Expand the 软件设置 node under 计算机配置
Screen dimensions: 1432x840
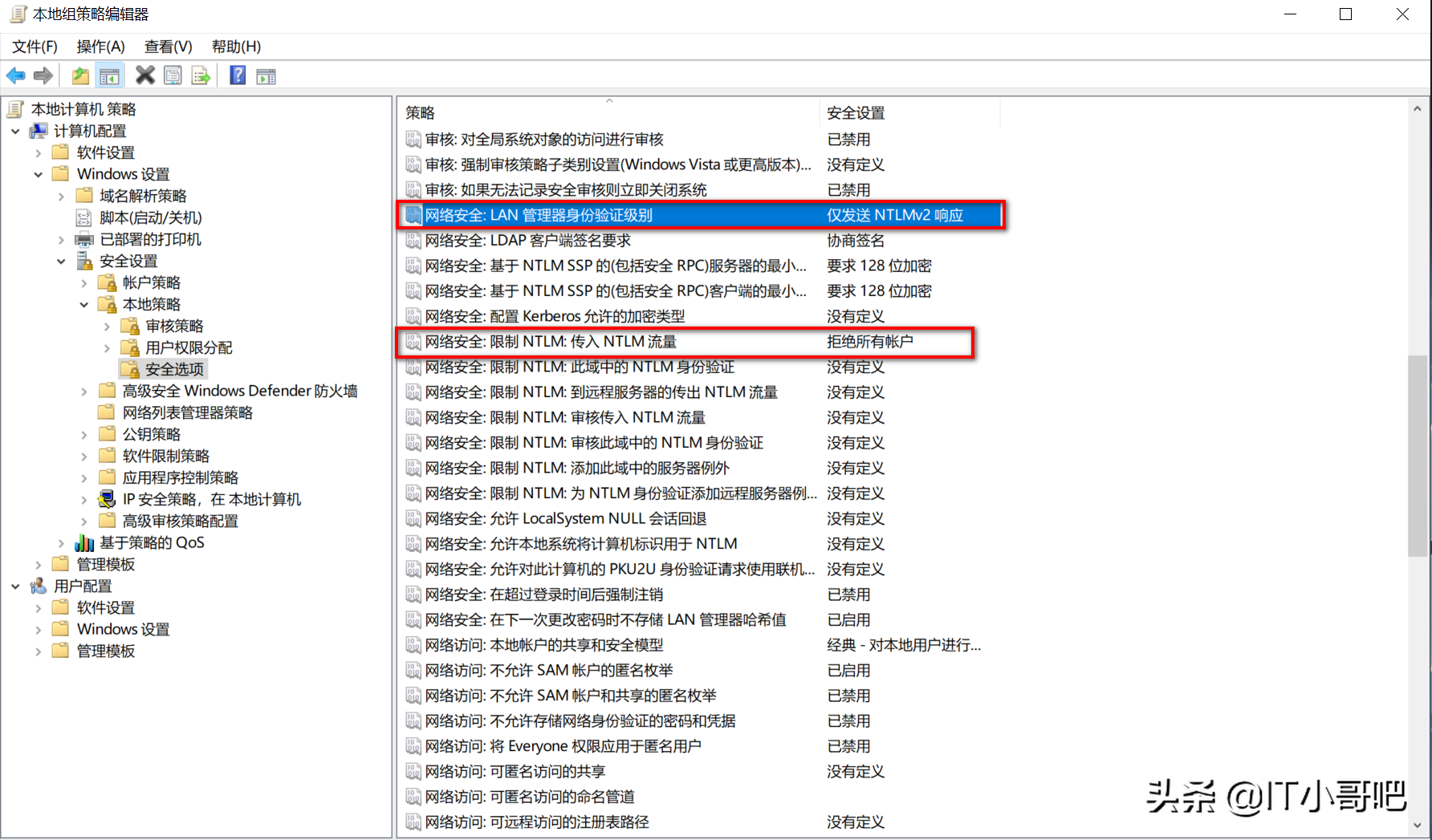[38, 152]
